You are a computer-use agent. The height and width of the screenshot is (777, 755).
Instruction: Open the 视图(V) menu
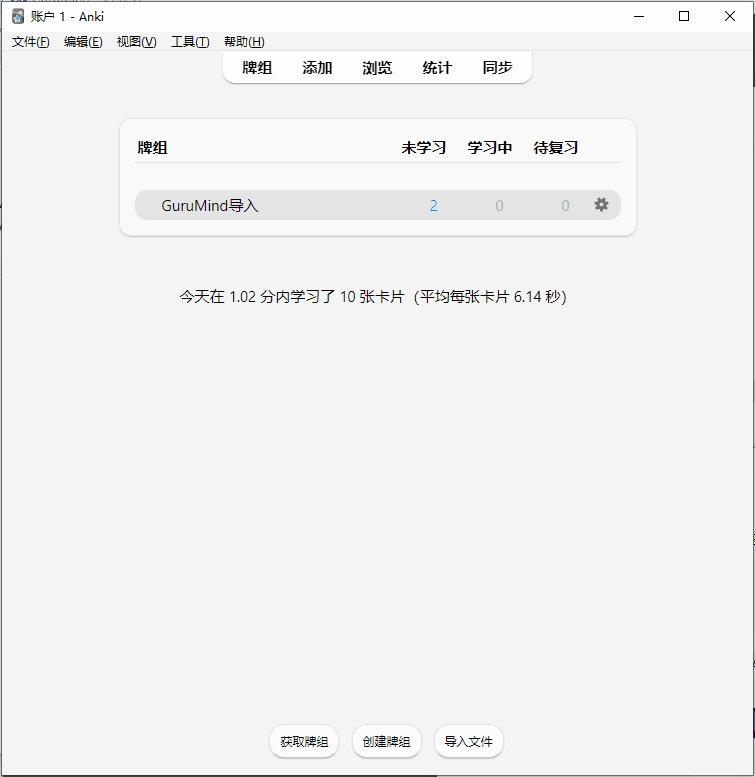(x=137, y=42)
